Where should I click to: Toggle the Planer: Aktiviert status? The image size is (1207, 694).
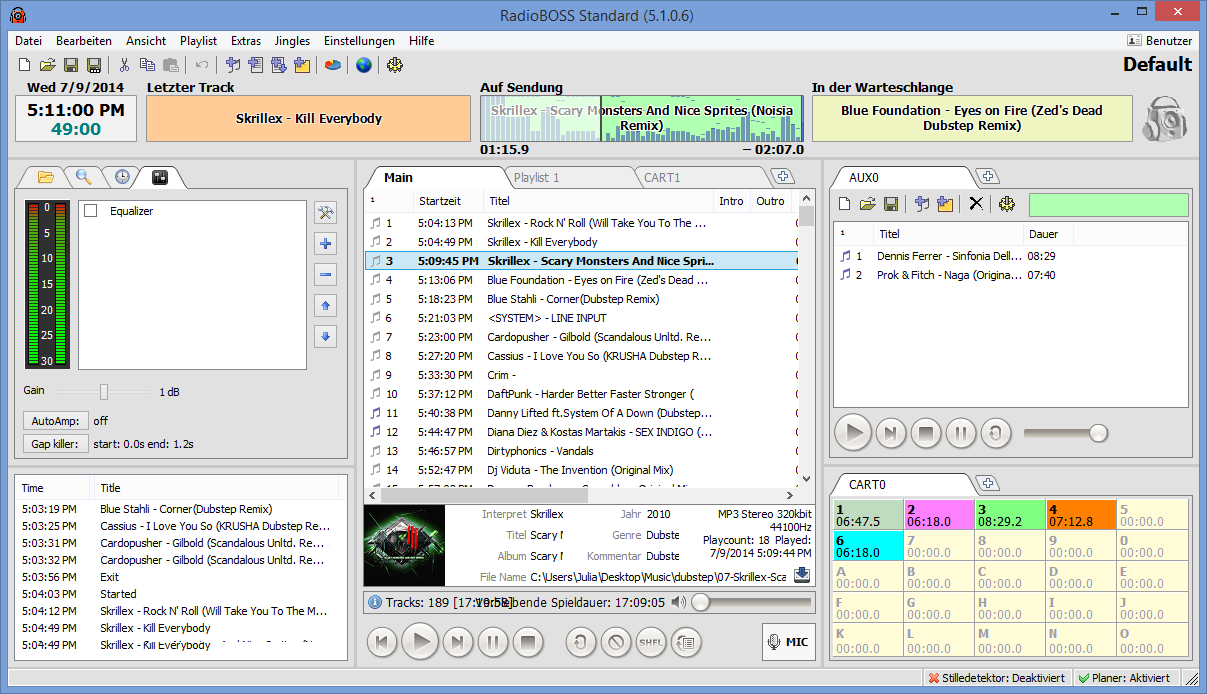(x=1125, y=678)
